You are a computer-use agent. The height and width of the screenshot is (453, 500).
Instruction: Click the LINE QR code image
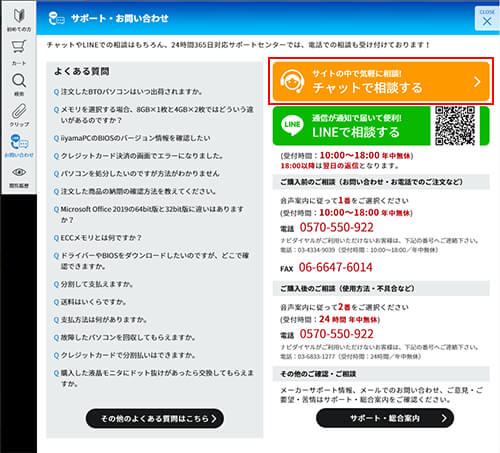(455, 126)
